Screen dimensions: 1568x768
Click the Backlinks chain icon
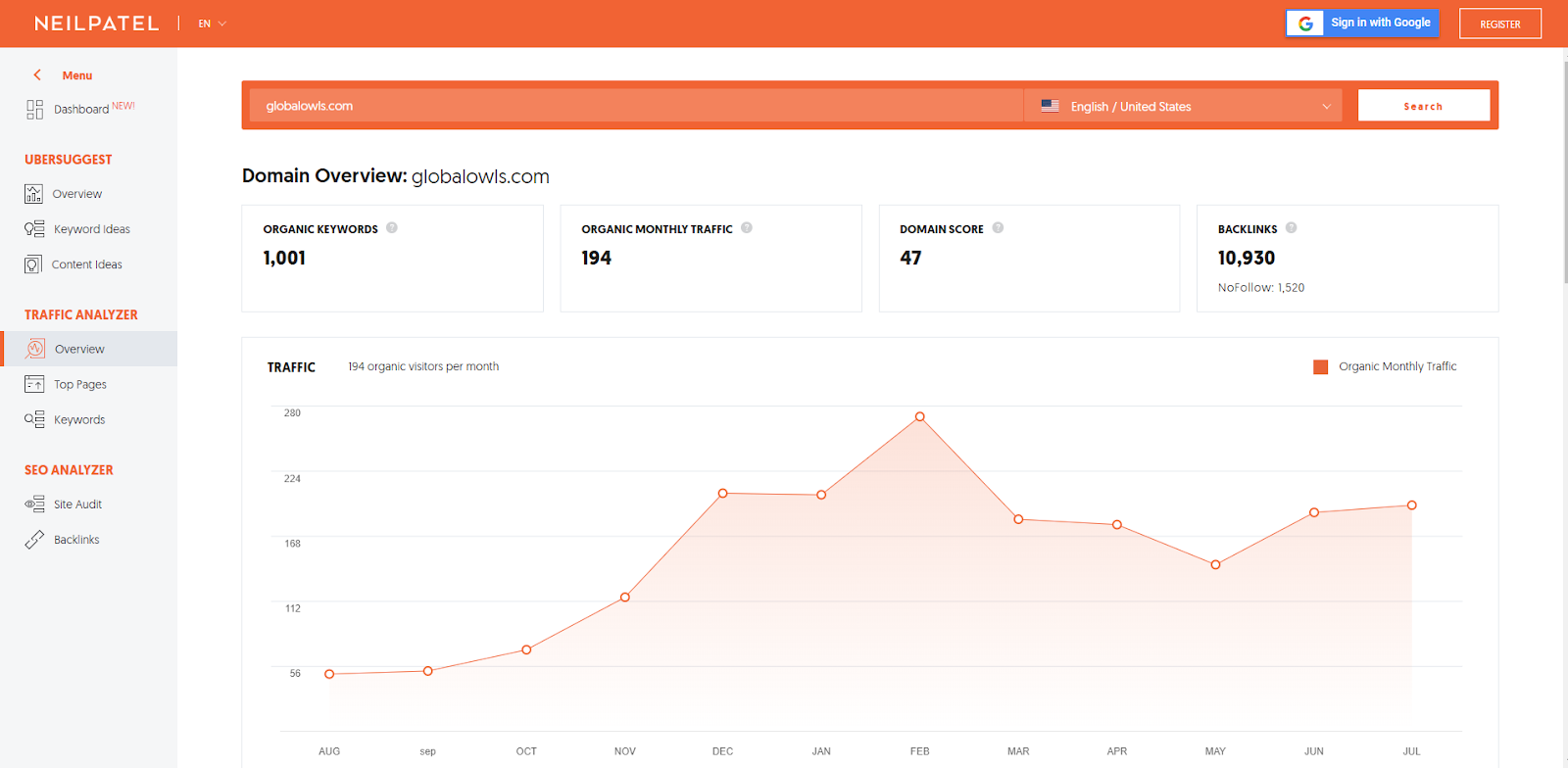[x=34, y=540]
